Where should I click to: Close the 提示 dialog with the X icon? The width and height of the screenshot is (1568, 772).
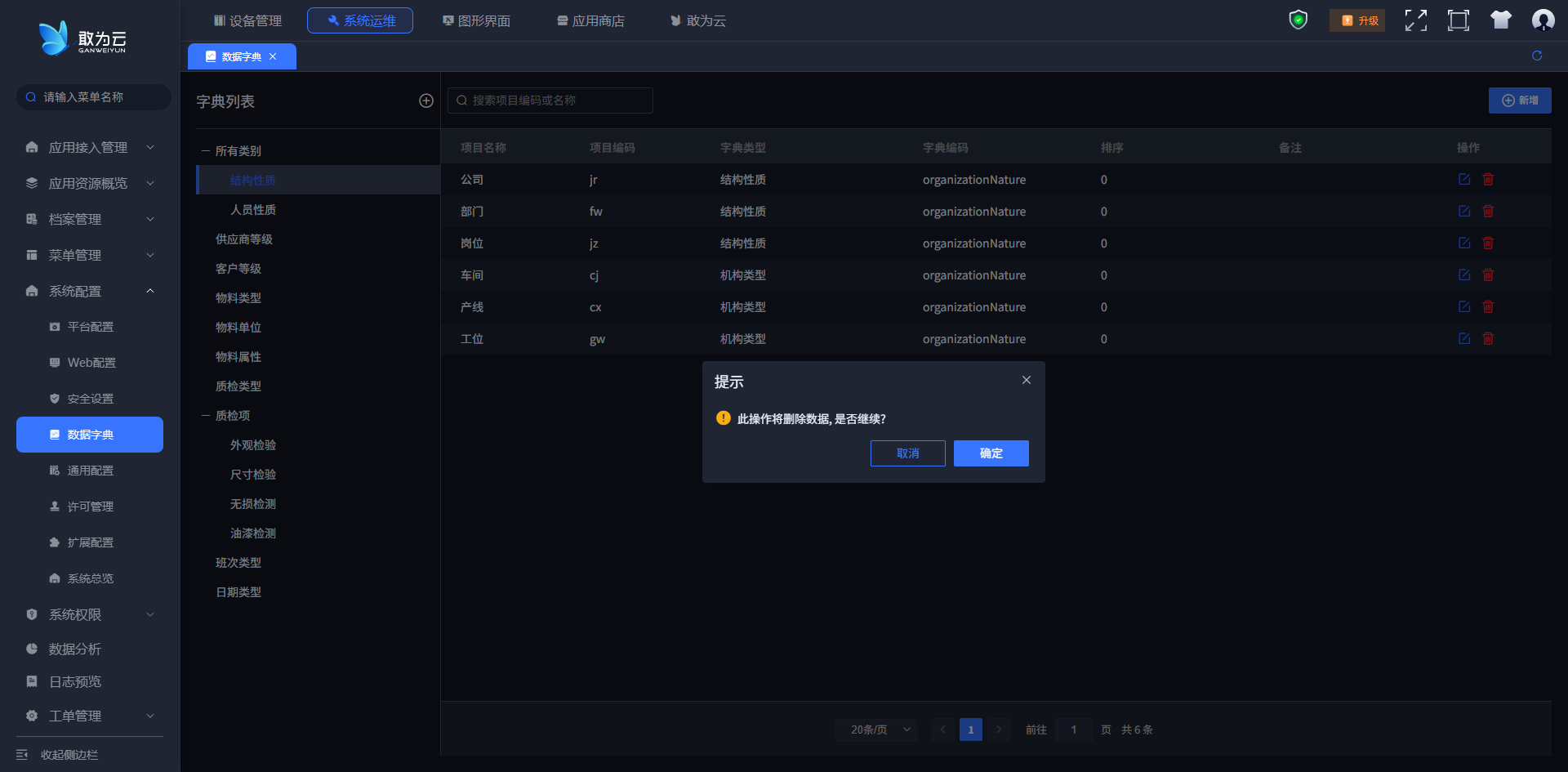point(1027,380)
